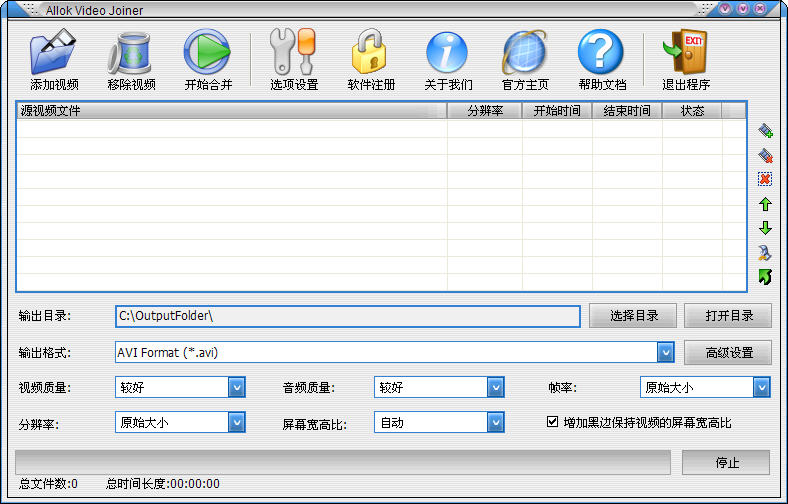This screenshot has height=504, width=788.
Task: Click the side icon above the curved arrow
Action: pyautogui.click(x=765, y=252)
